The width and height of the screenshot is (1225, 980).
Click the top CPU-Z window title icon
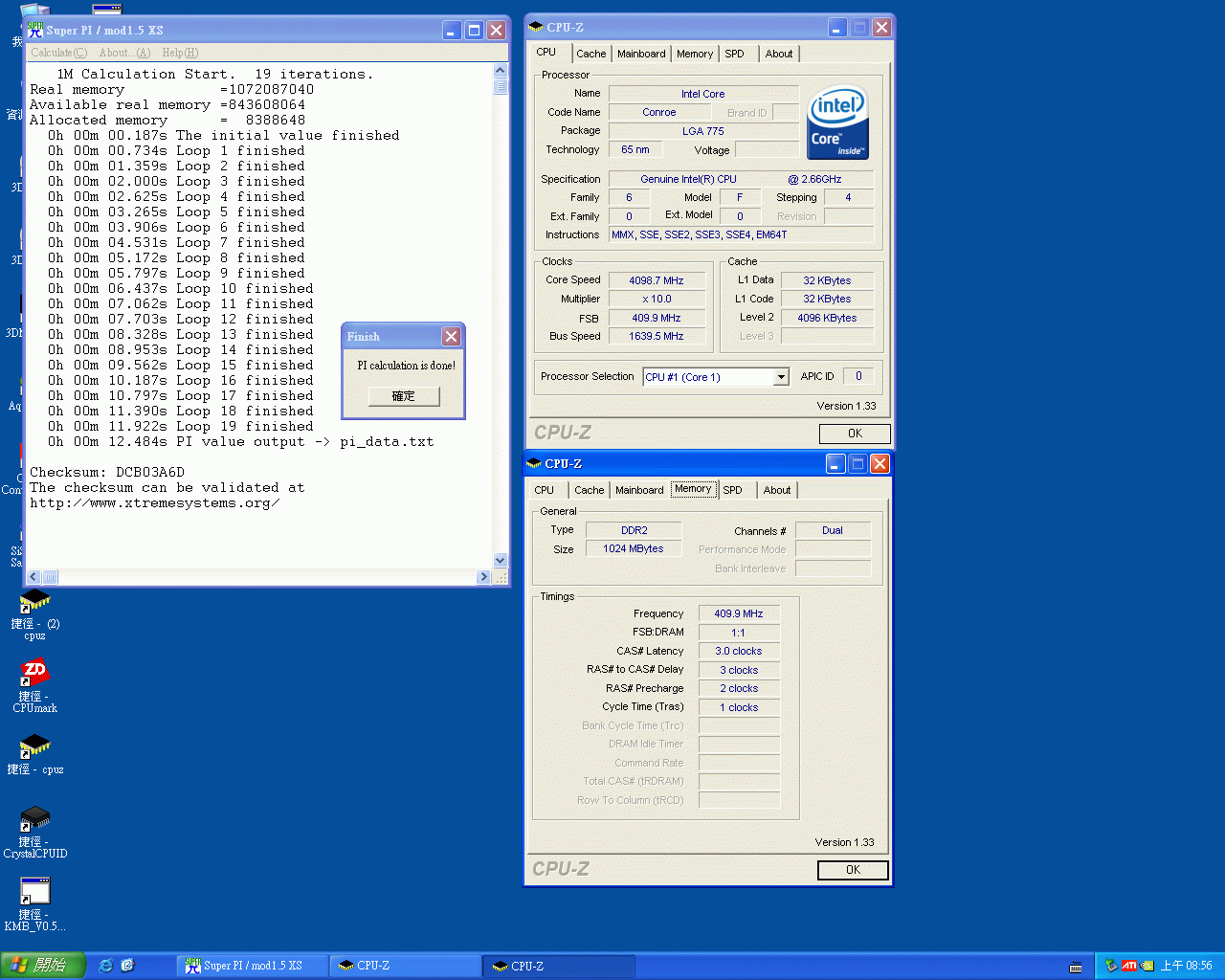(x=536, y=27)
